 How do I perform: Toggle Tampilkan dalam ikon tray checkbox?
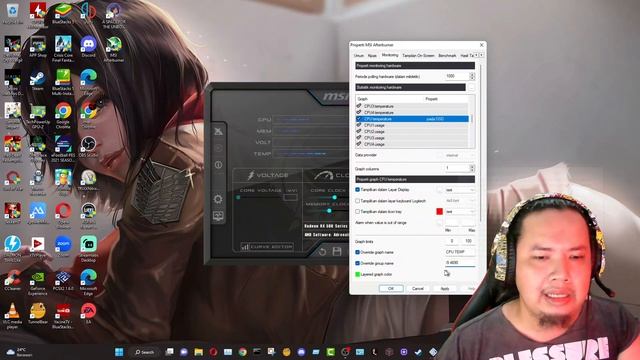coord(358,211)
